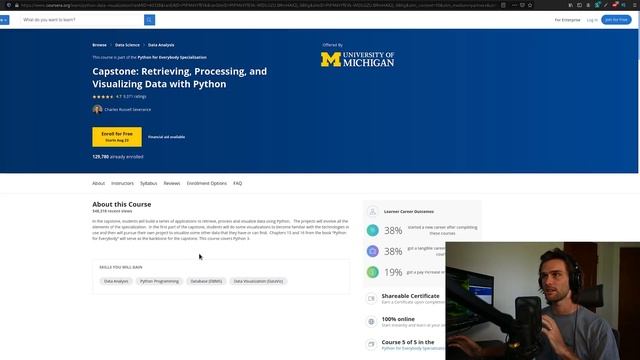Click the '100% online' heading text
The width and height of the screenshot is (640, 360).
(398, 319)
